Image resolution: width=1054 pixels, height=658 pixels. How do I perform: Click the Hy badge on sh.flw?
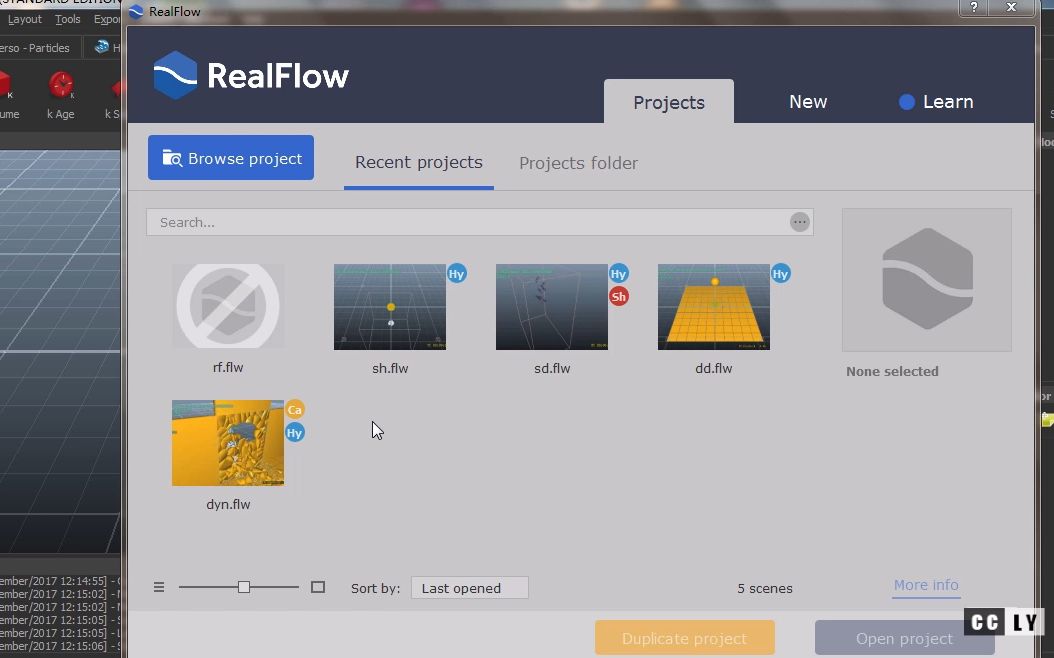(x=456, y=274)
